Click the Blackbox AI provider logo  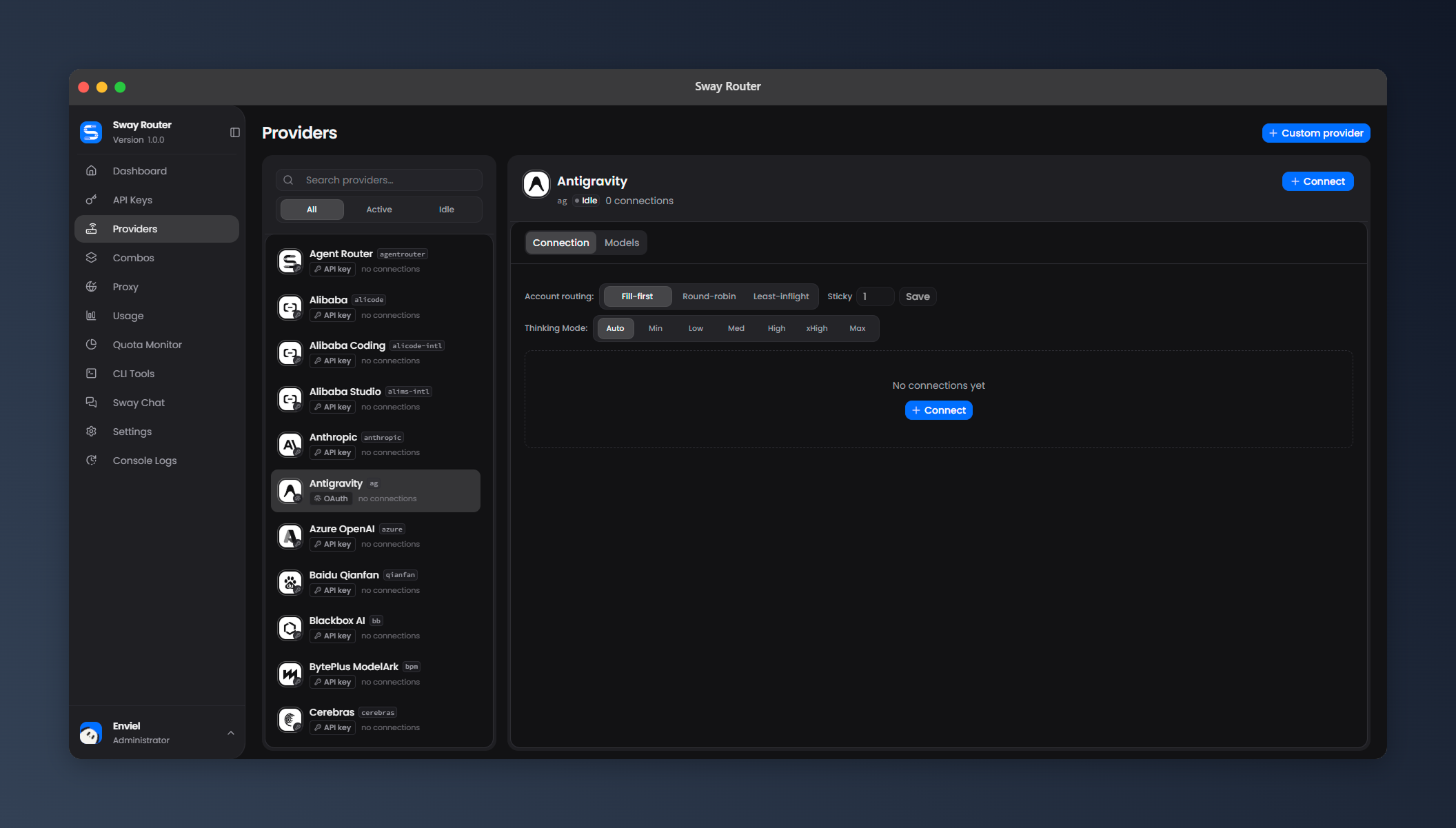[290, 628]
